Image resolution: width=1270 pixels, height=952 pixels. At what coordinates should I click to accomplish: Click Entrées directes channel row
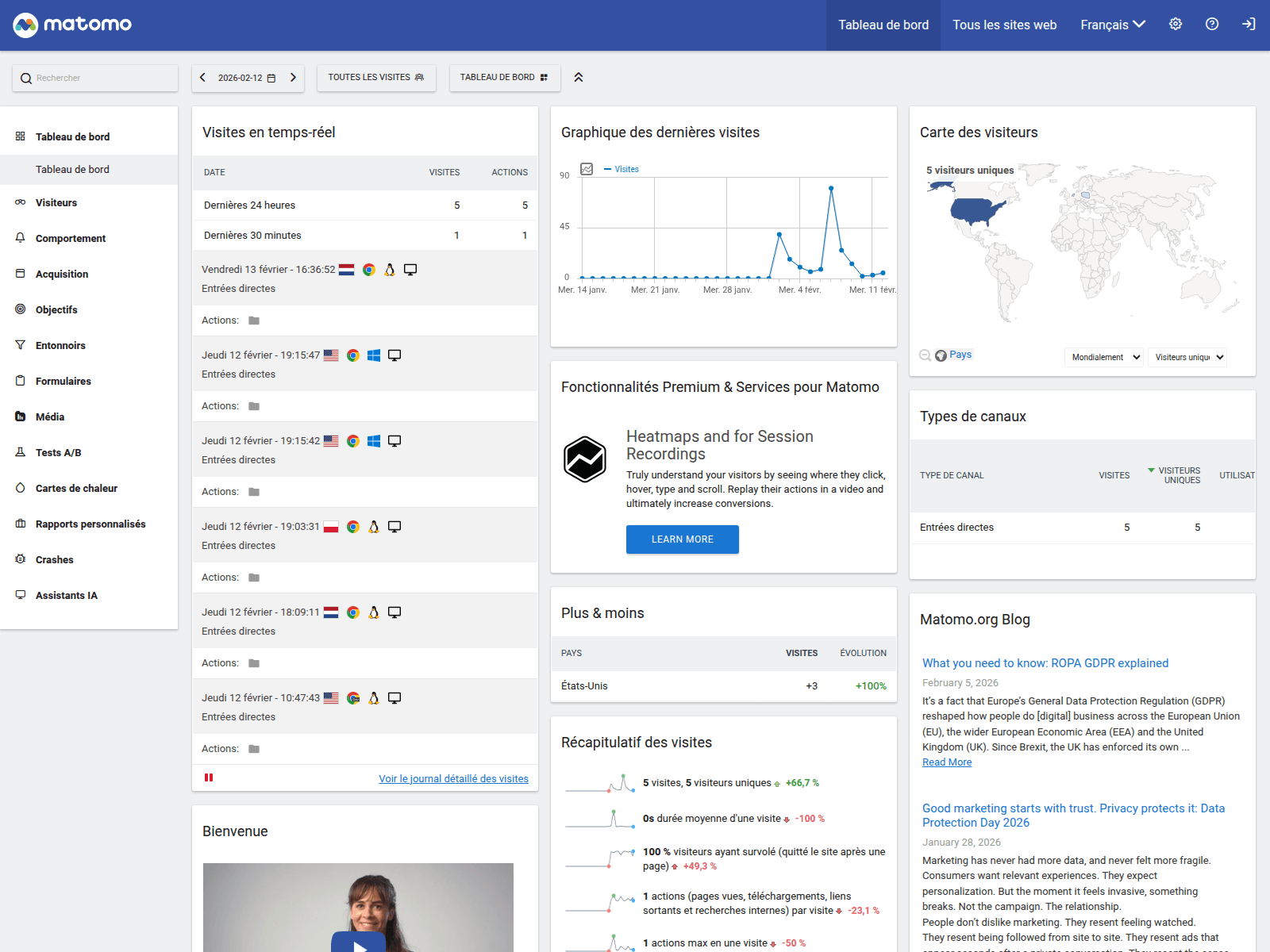point(1083,528)
